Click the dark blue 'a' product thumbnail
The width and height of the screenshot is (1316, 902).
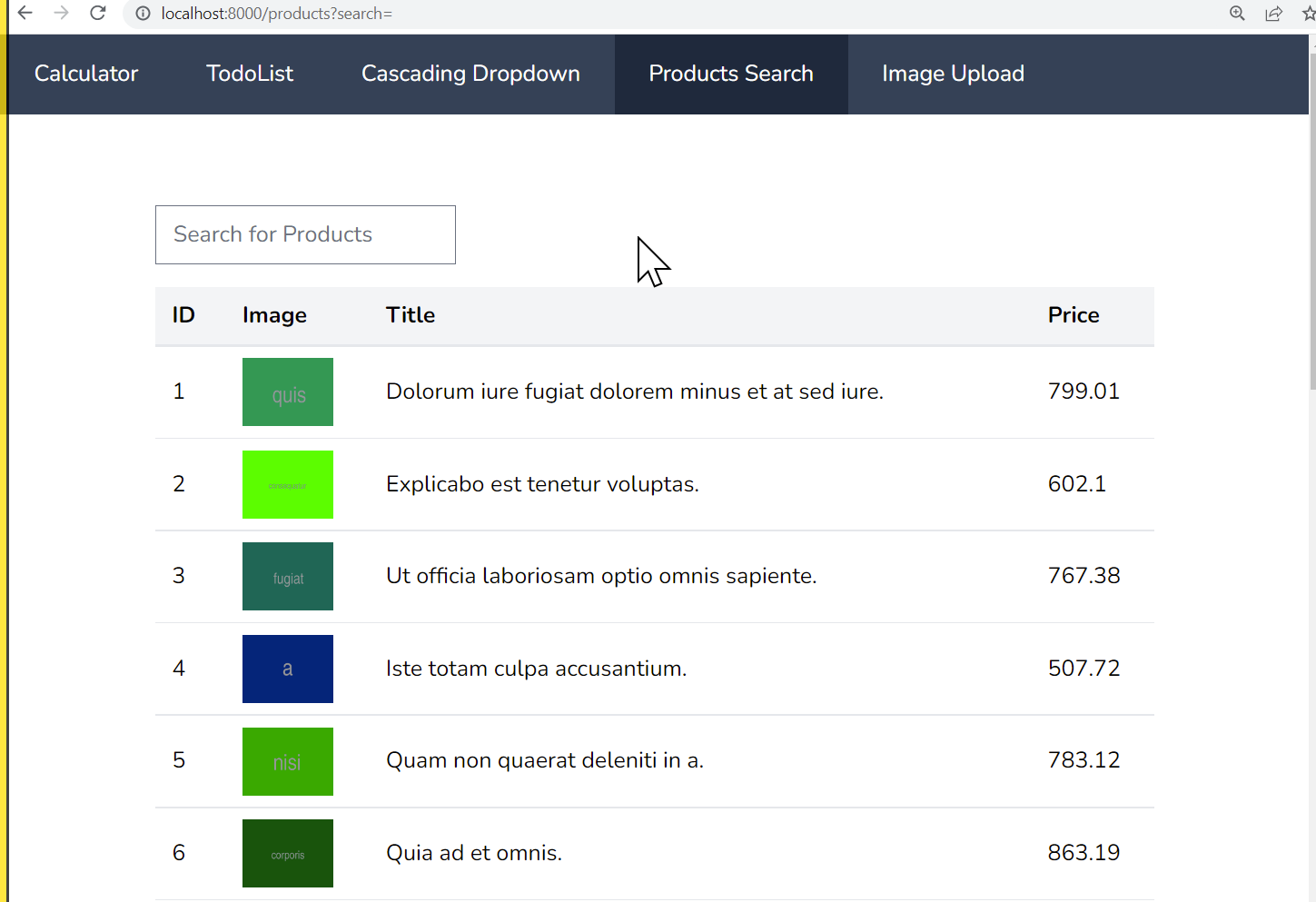[x=288, y=669]
